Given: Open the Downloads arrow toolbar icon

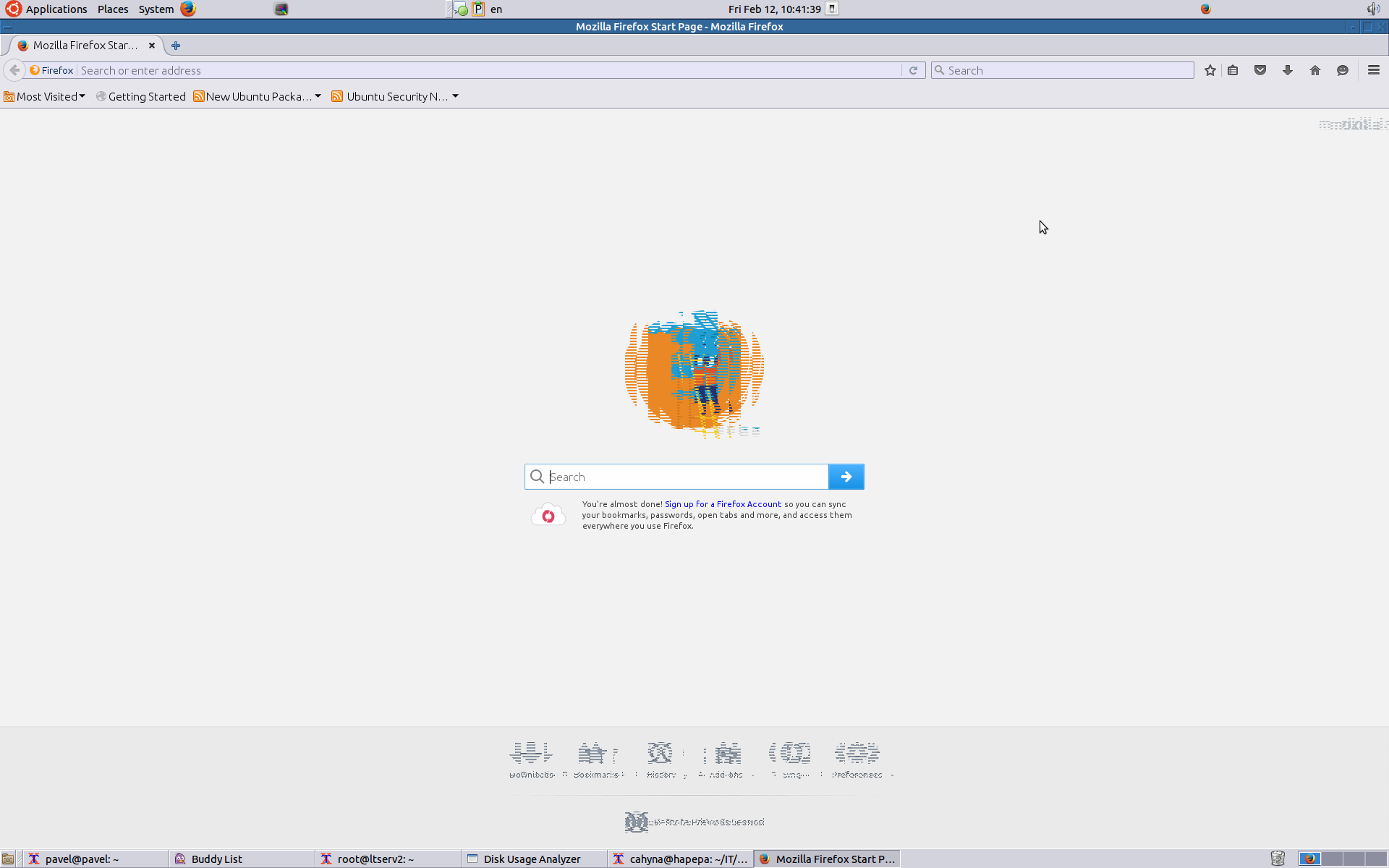Looking at the screenshot, I should [1288, 70].
